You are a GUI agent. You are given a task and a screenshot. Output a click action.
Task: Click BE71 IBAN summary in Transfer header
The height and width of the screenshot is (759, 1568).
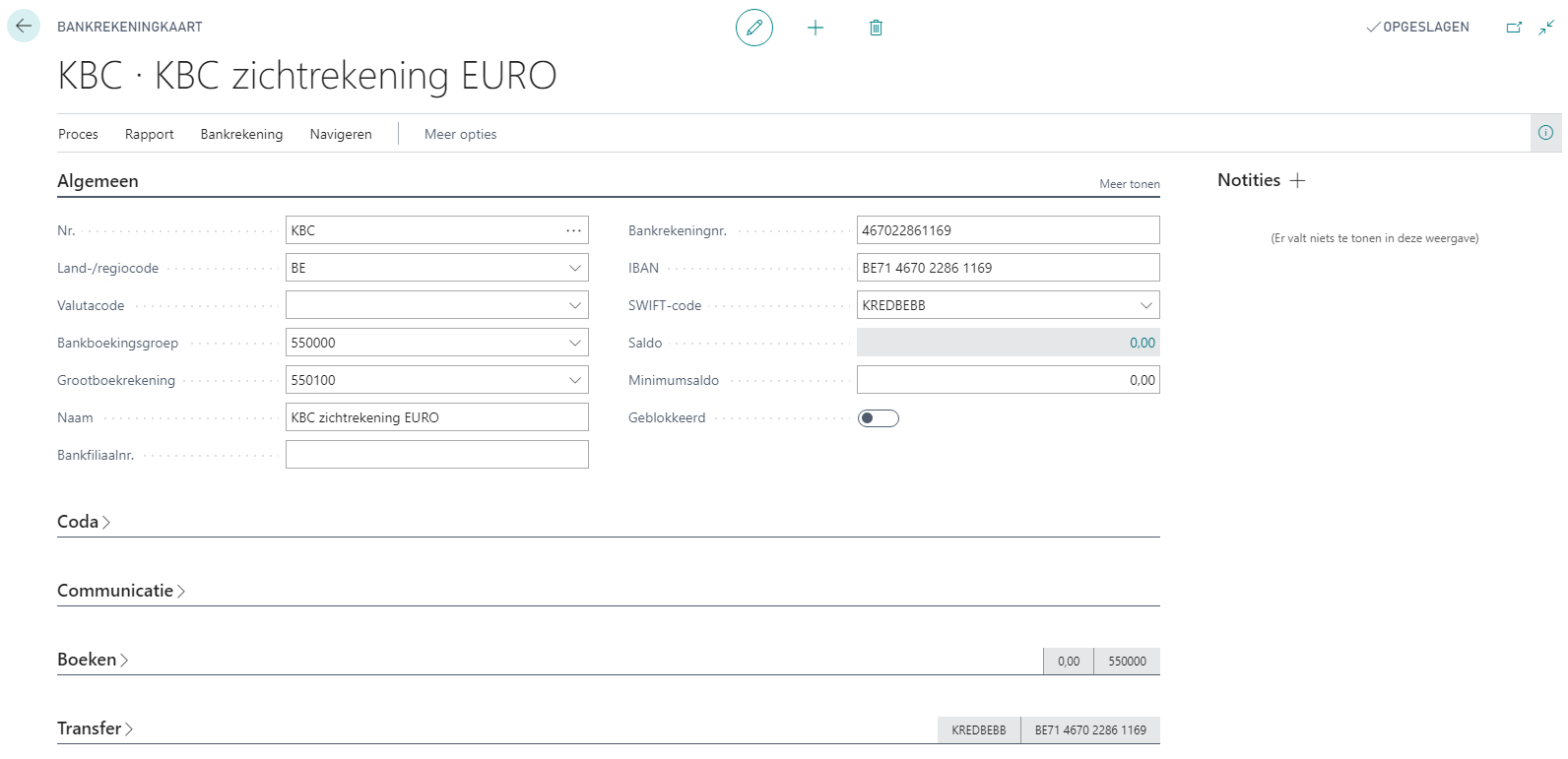point(1090,730)
